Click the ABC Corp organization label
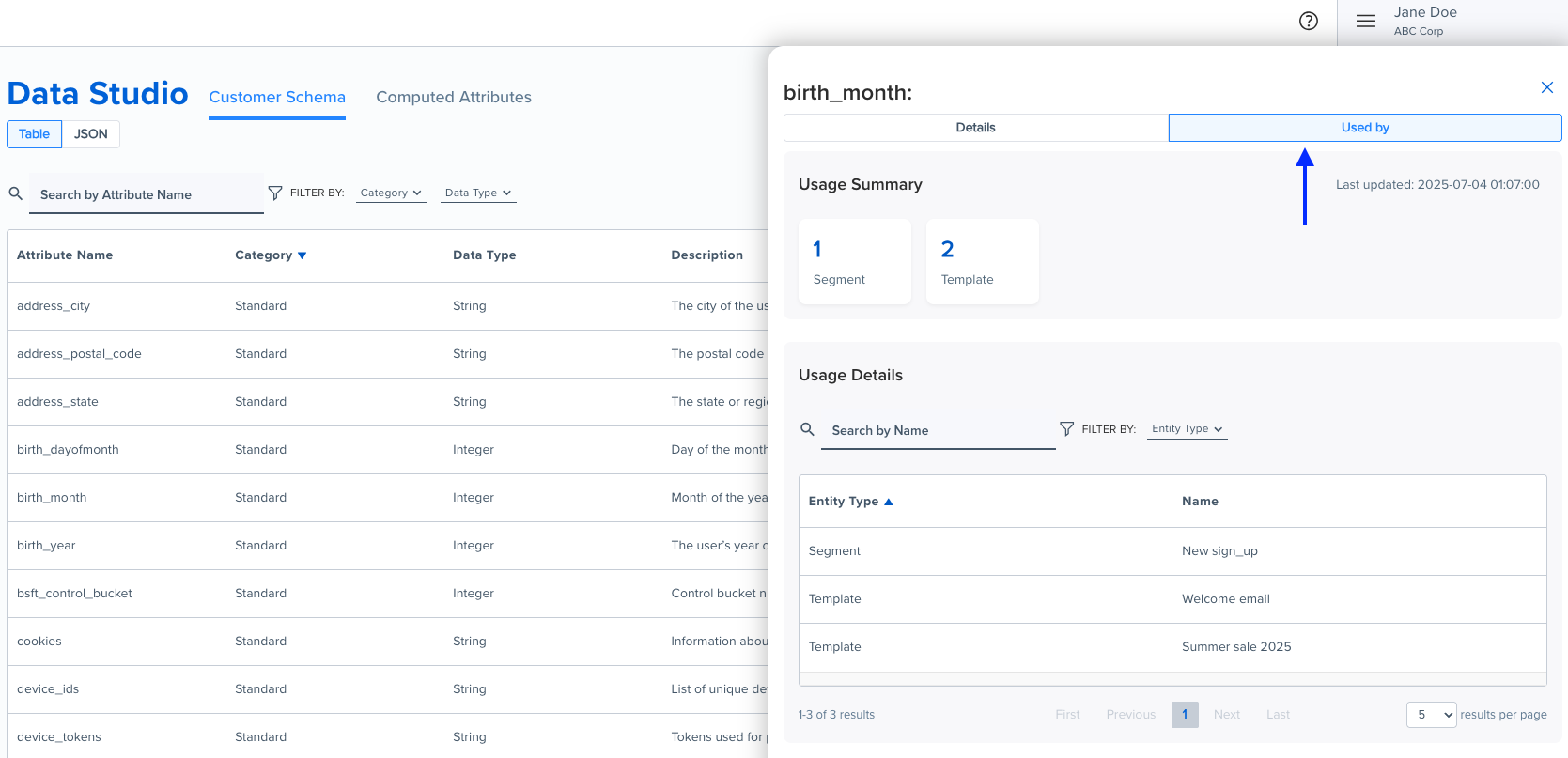 click(x=1419, y=31)
